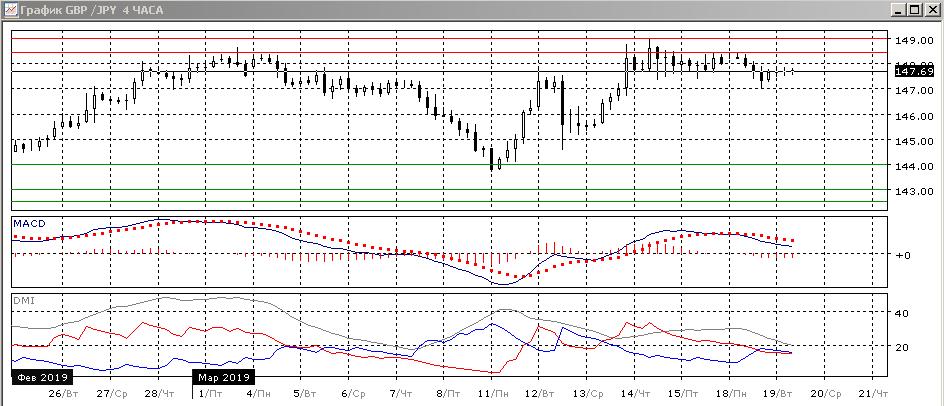This screenshot has height=406, width=944.
Task: Click the 149.00 price level label
Action: click(x=914, y=41)
